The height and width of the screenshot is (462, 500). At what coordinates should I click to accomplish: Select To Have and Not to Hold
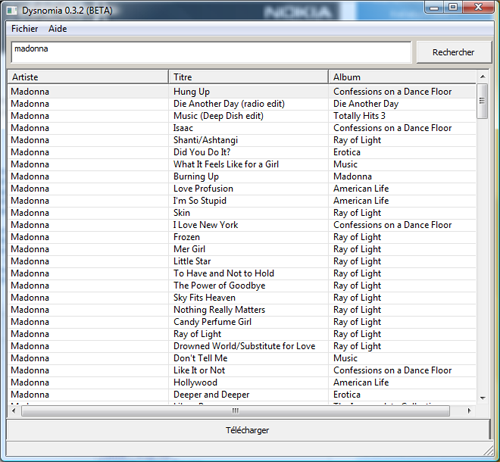pos(224,273)
